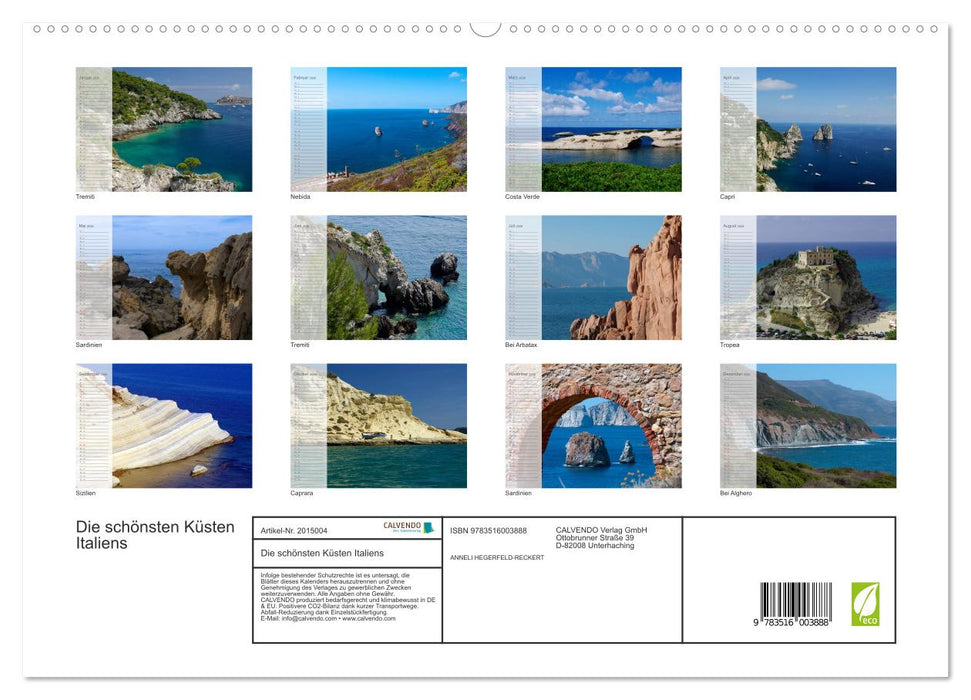Select the Capri April thumbnail
The width and height of the screenshot is (971, 700).
pyautogui.click(x=808, y=128)
